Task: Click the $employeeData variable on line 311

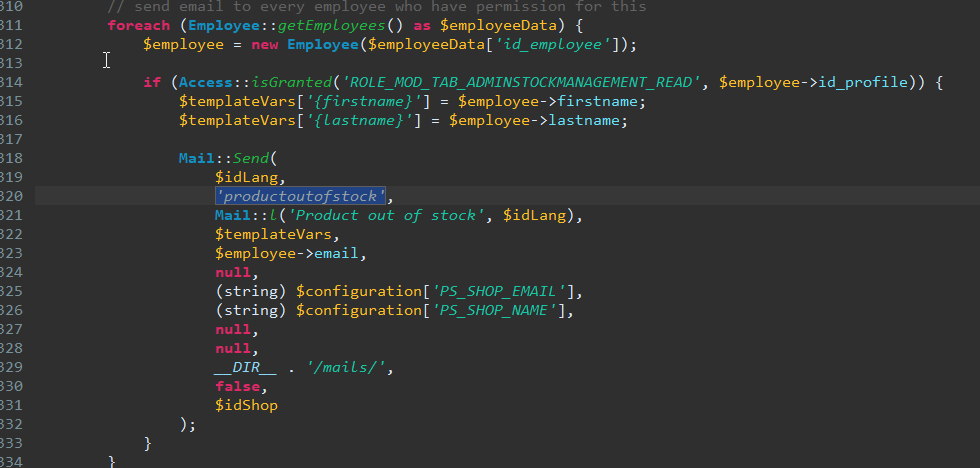Action: 498,26
